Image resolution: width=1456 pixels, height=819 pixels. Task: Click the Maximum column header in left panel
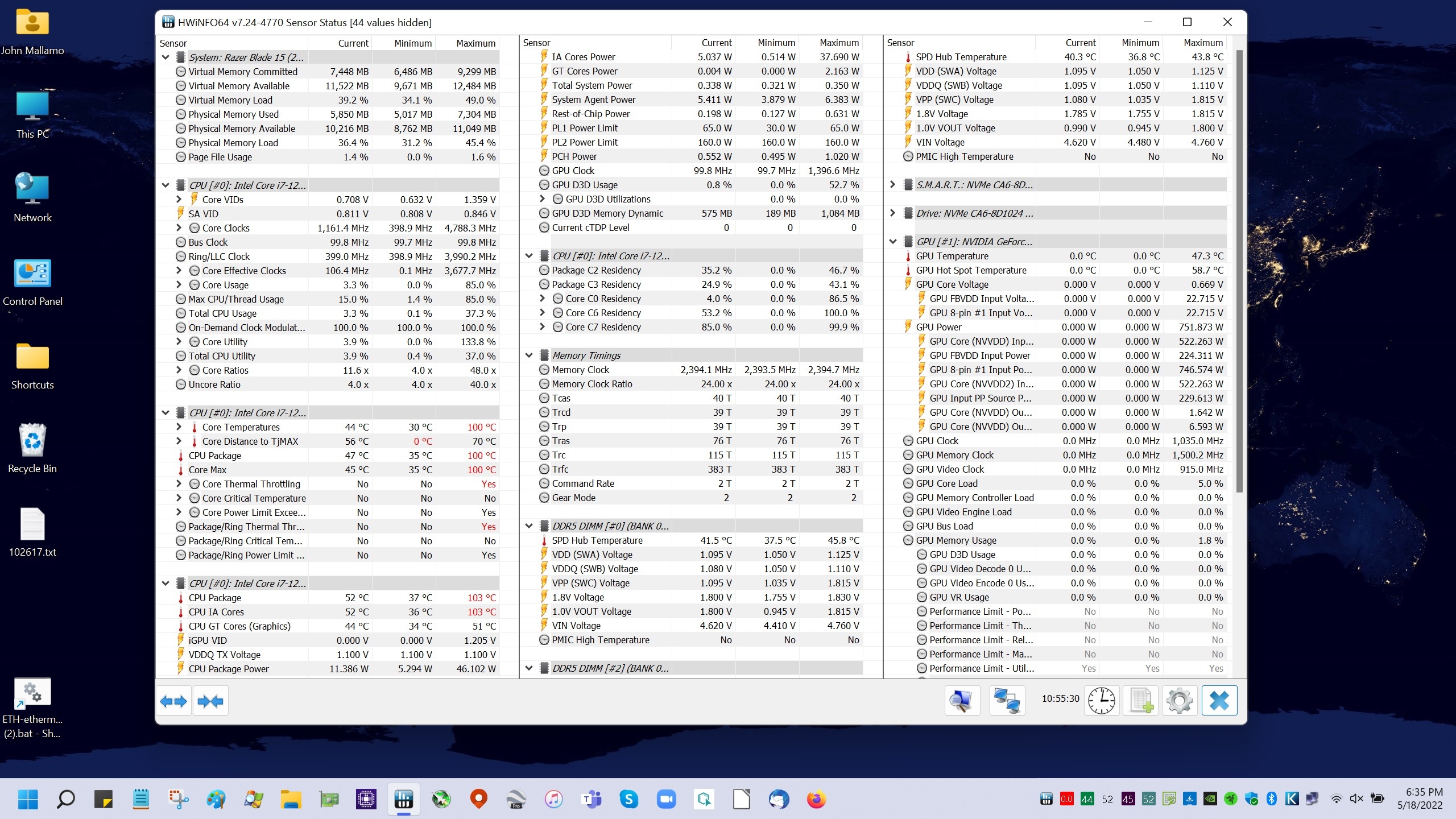pos(468,43)
